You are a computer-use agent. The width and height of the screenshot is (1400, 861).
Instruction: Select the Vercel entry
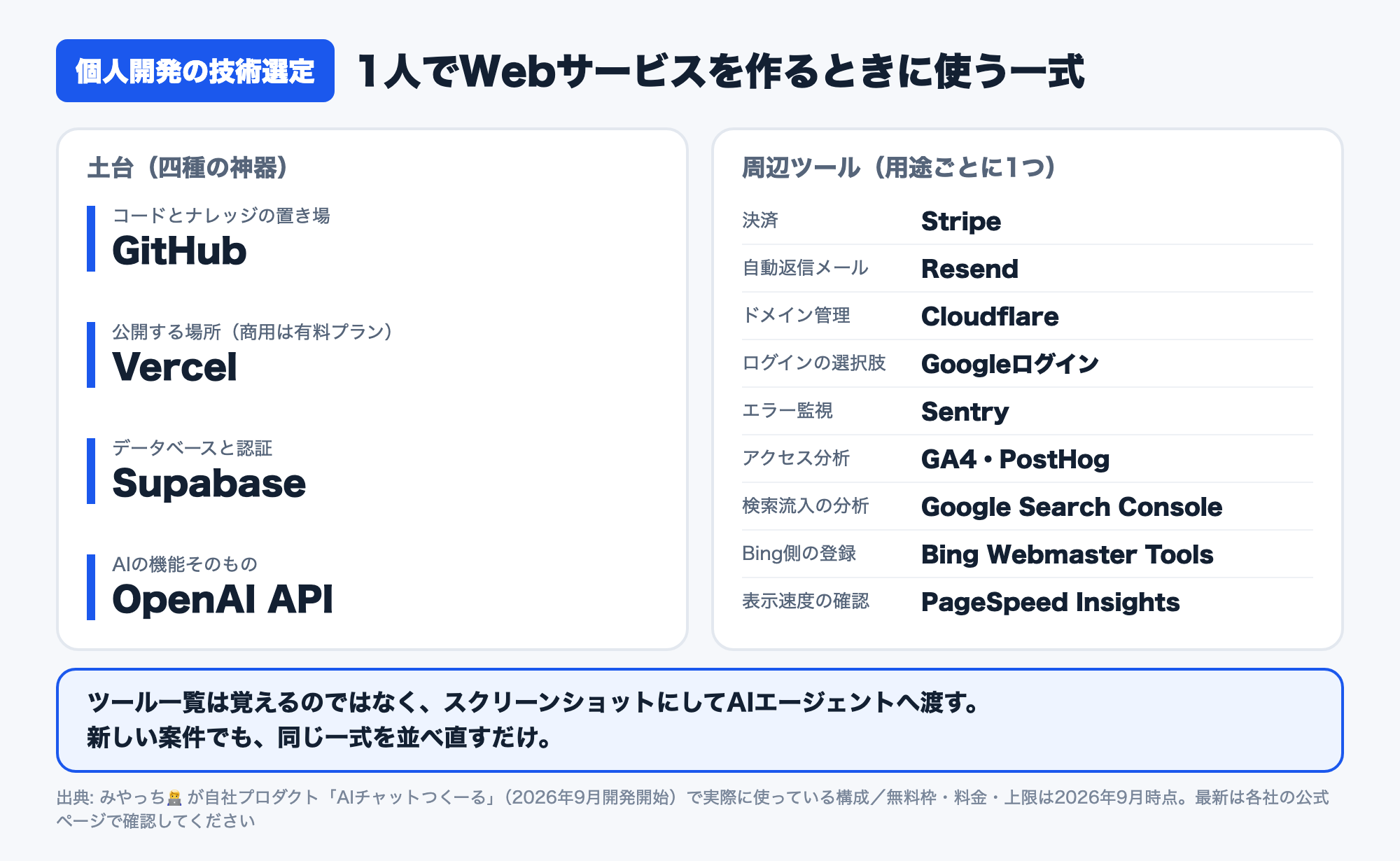175,367
